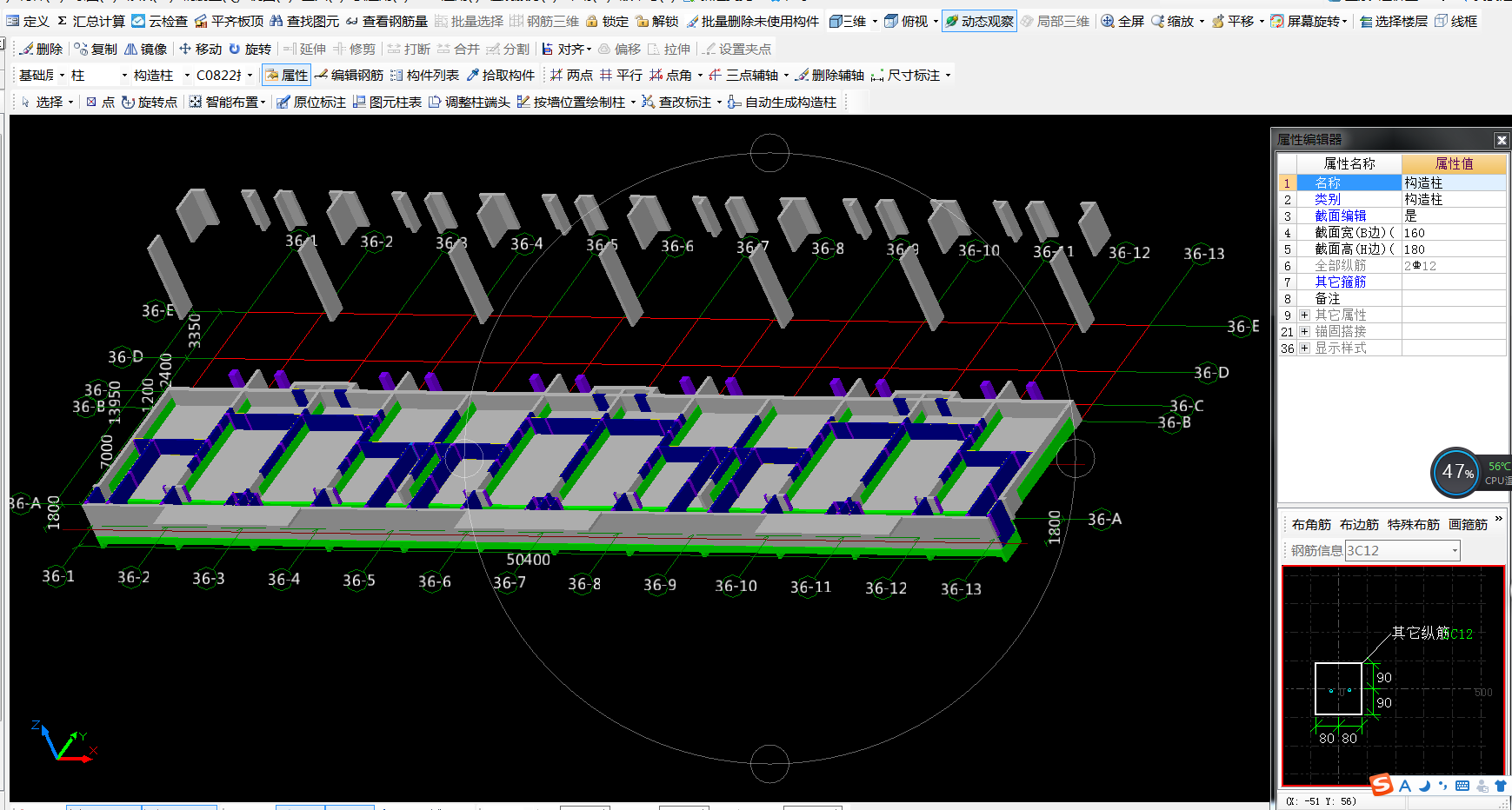Image resolution: width=1512 pixels, height=810 pixels.
Task: Select the 旋转 rotate tool
Action: tap(250, 49)
